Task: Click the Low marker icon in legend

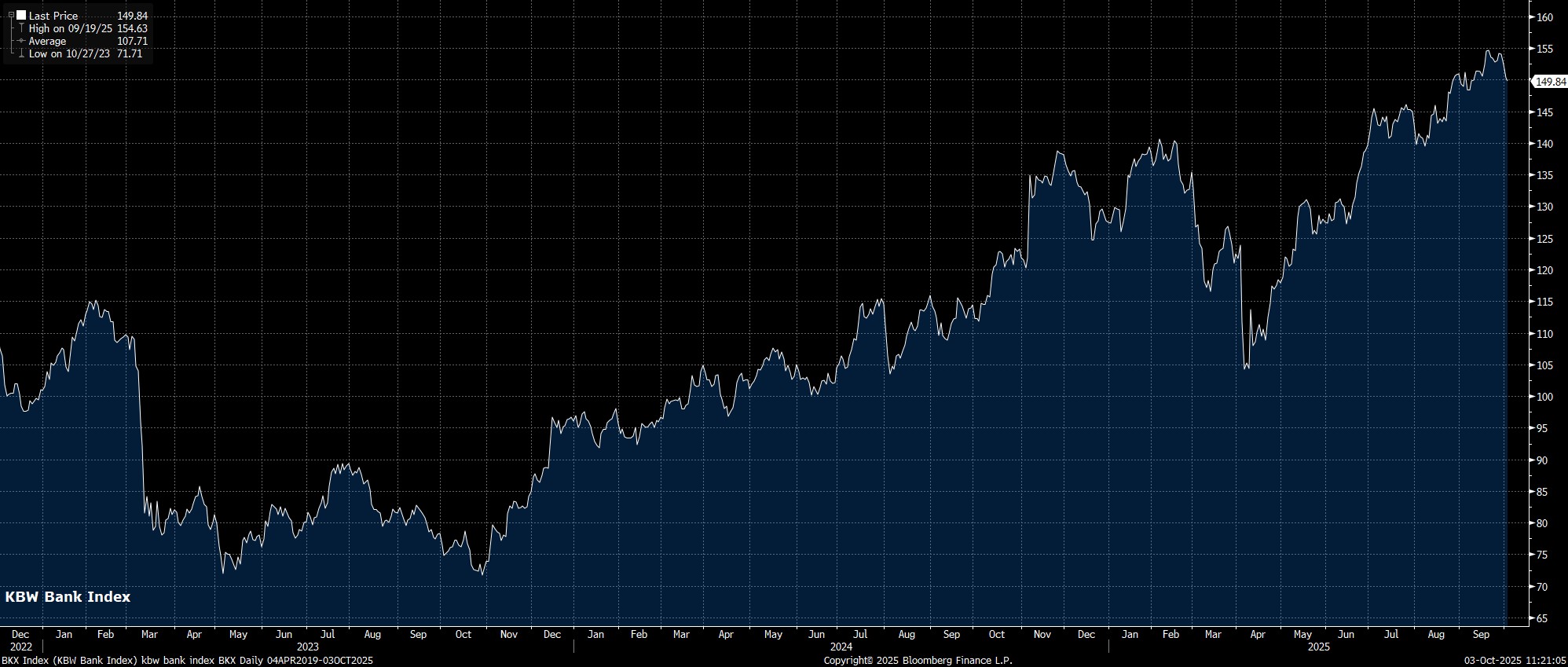Action: tap(21, 53)
